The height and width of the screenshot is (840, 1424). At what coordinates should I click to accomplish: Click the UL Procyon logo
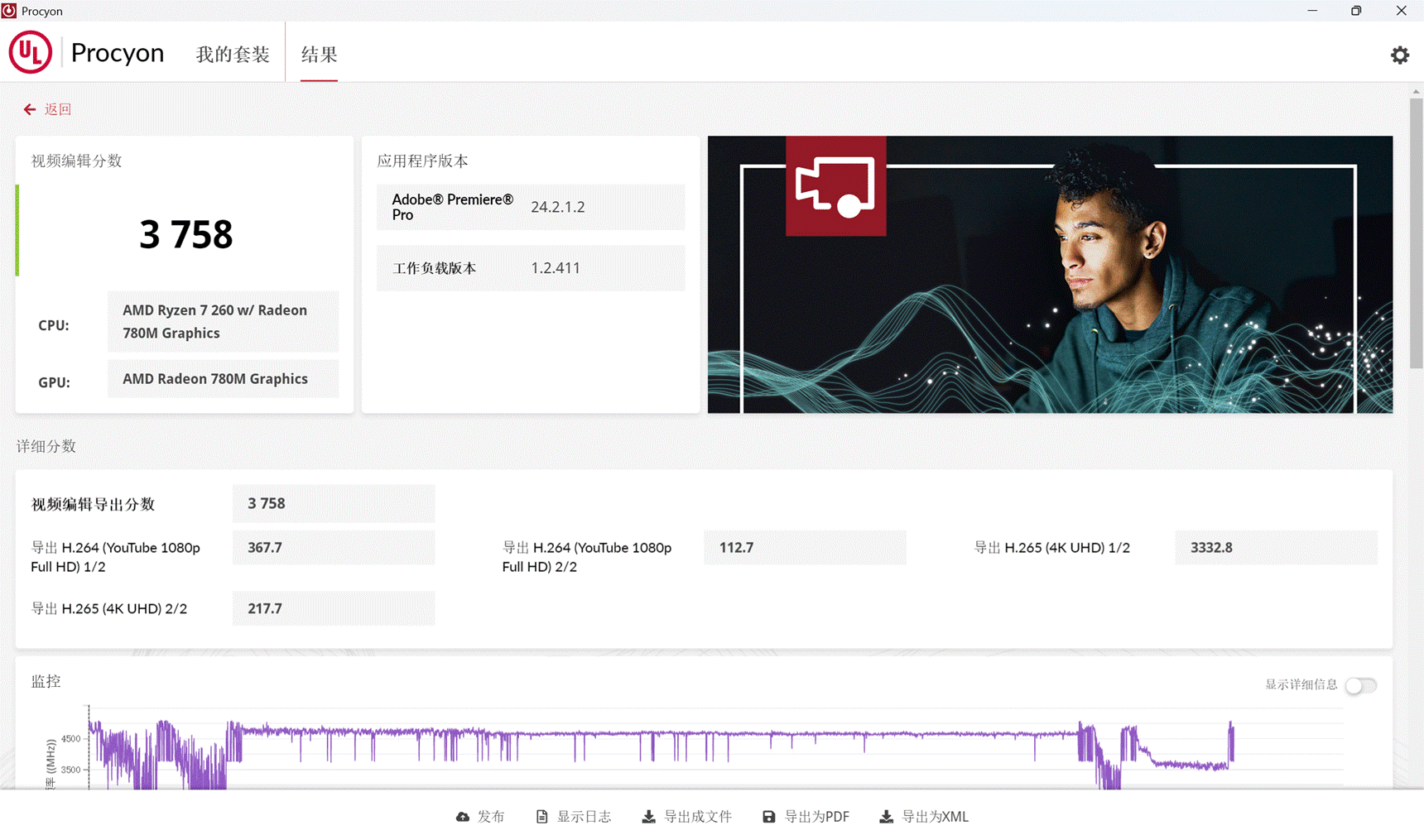tap(31, 52)
